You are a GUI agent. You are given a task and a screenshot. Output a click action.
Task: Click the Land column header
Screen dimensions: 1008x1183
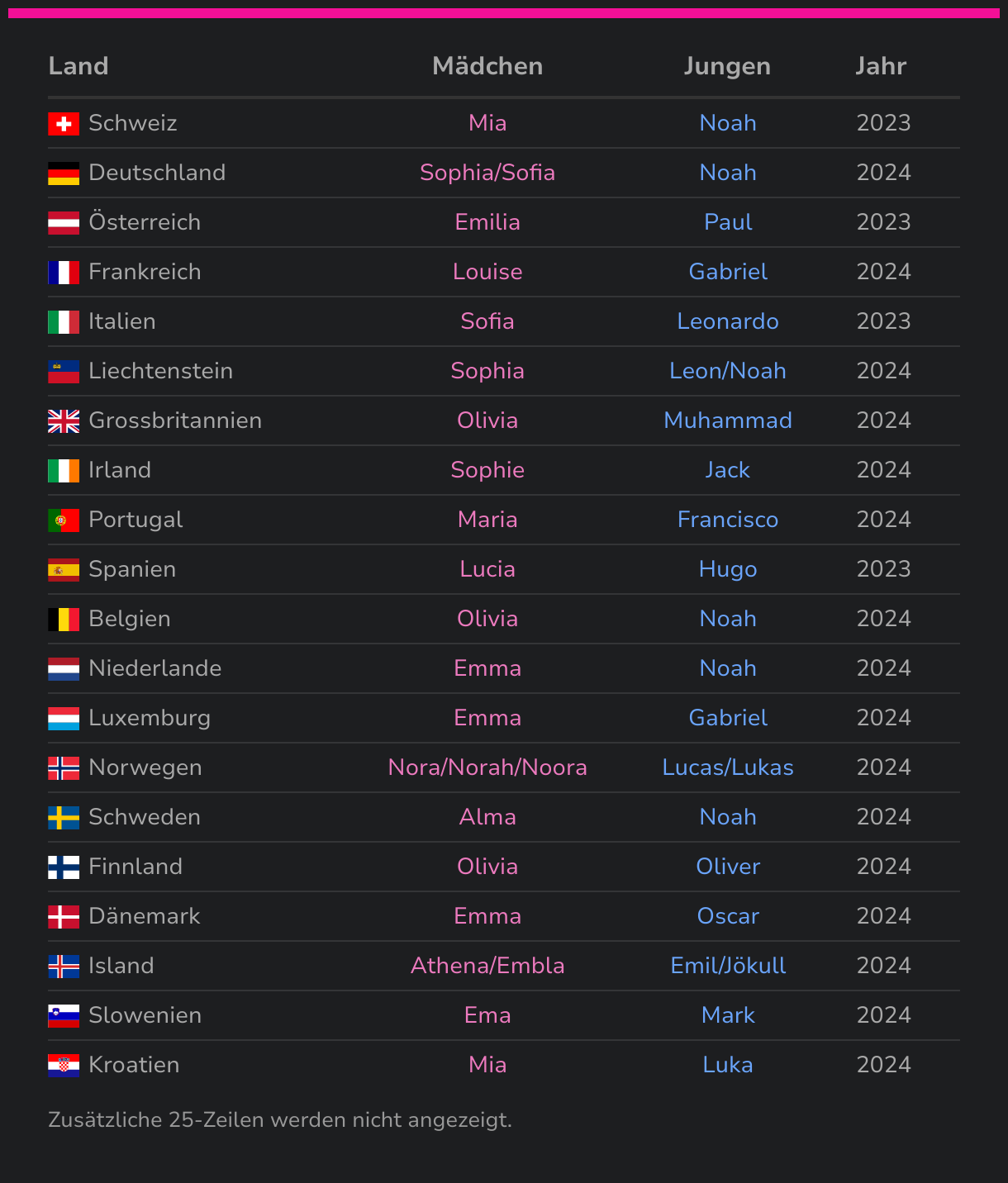[78, 66]
